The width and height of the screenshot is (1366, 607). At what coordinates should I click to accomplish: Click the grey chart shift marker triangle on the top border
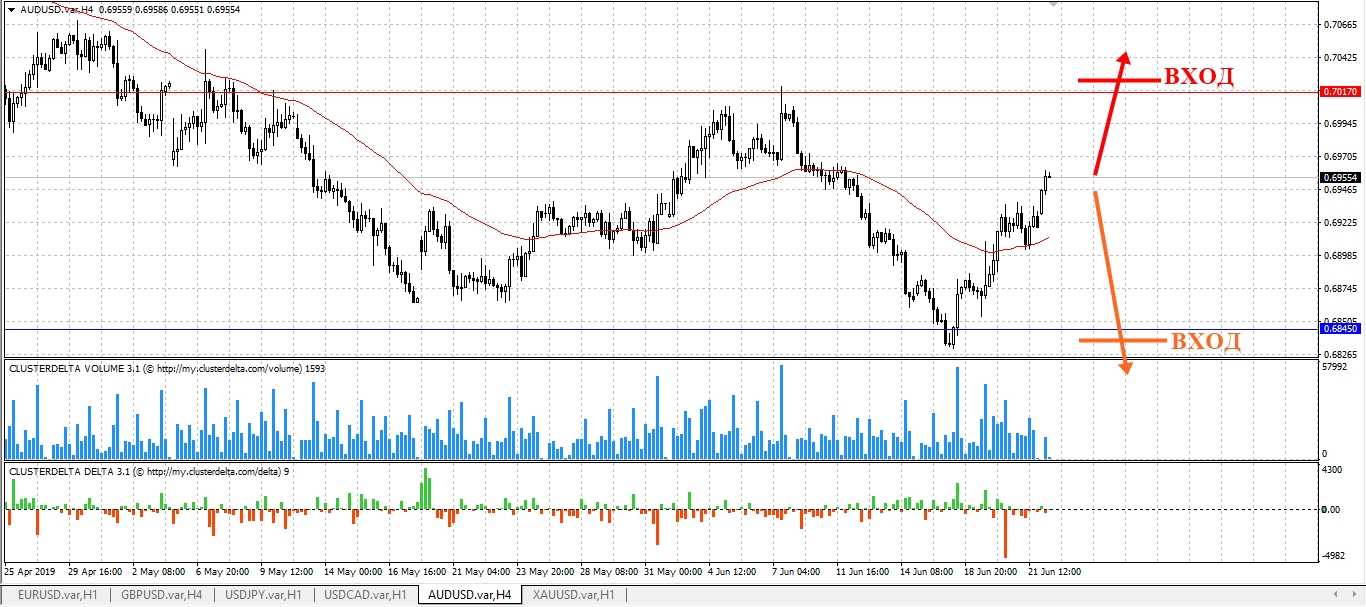(1053, 5)
